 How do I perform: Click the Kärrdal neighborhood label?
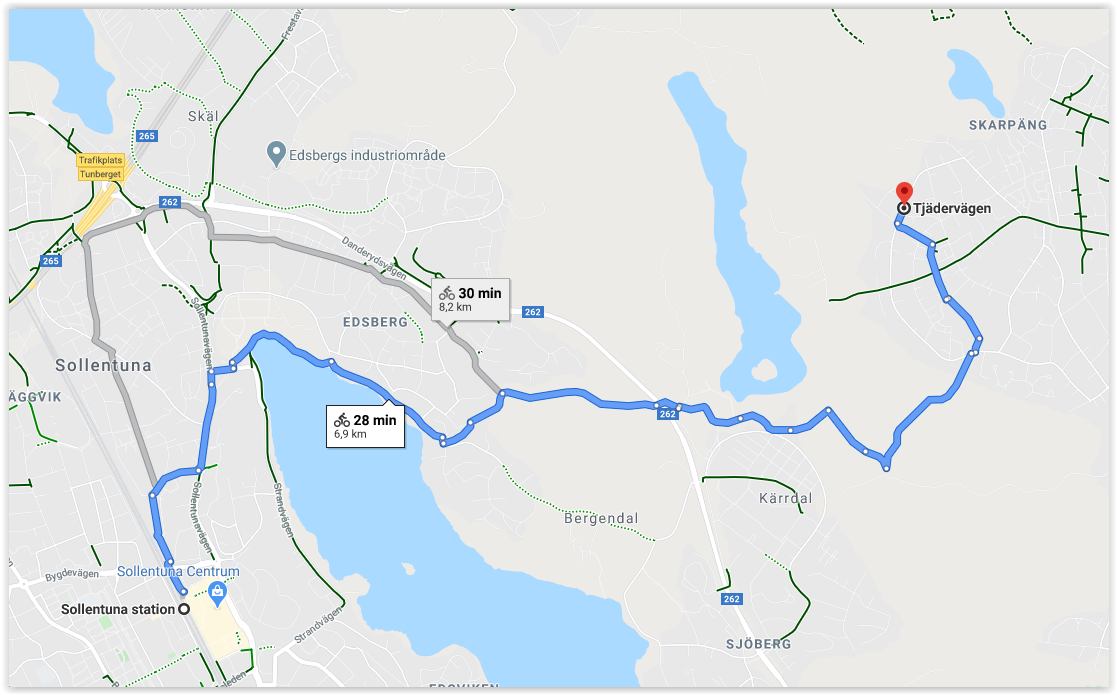coord(785,498)
